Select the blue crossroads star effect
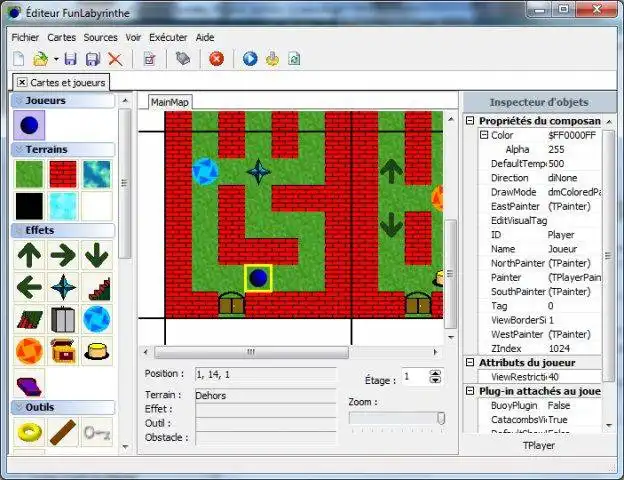The width and height of the screenshot is (624, 480). [63, 287]
